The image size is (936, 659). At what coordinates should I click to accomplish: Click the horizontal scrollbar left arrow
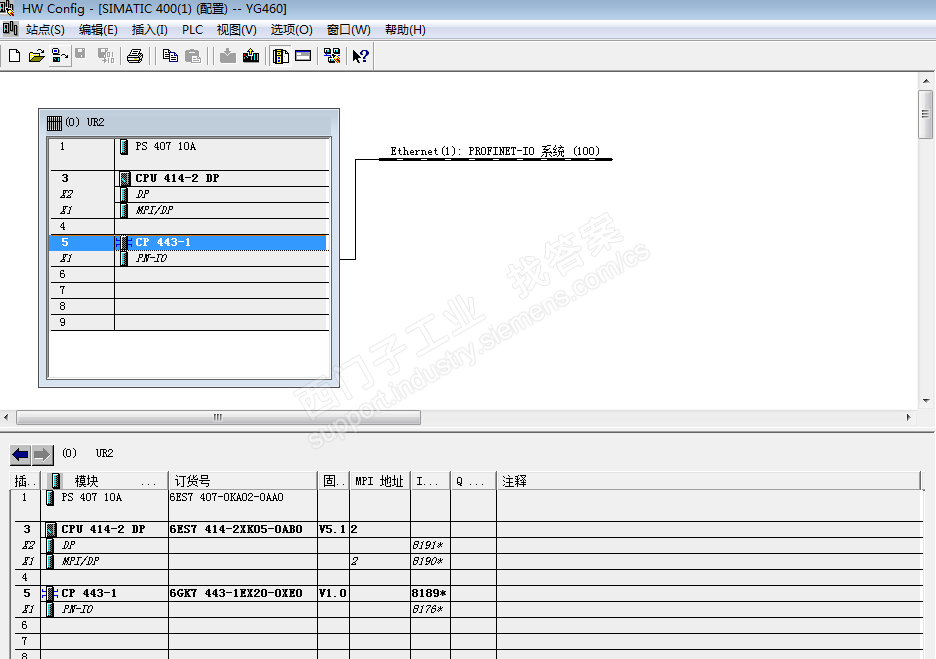7,417
